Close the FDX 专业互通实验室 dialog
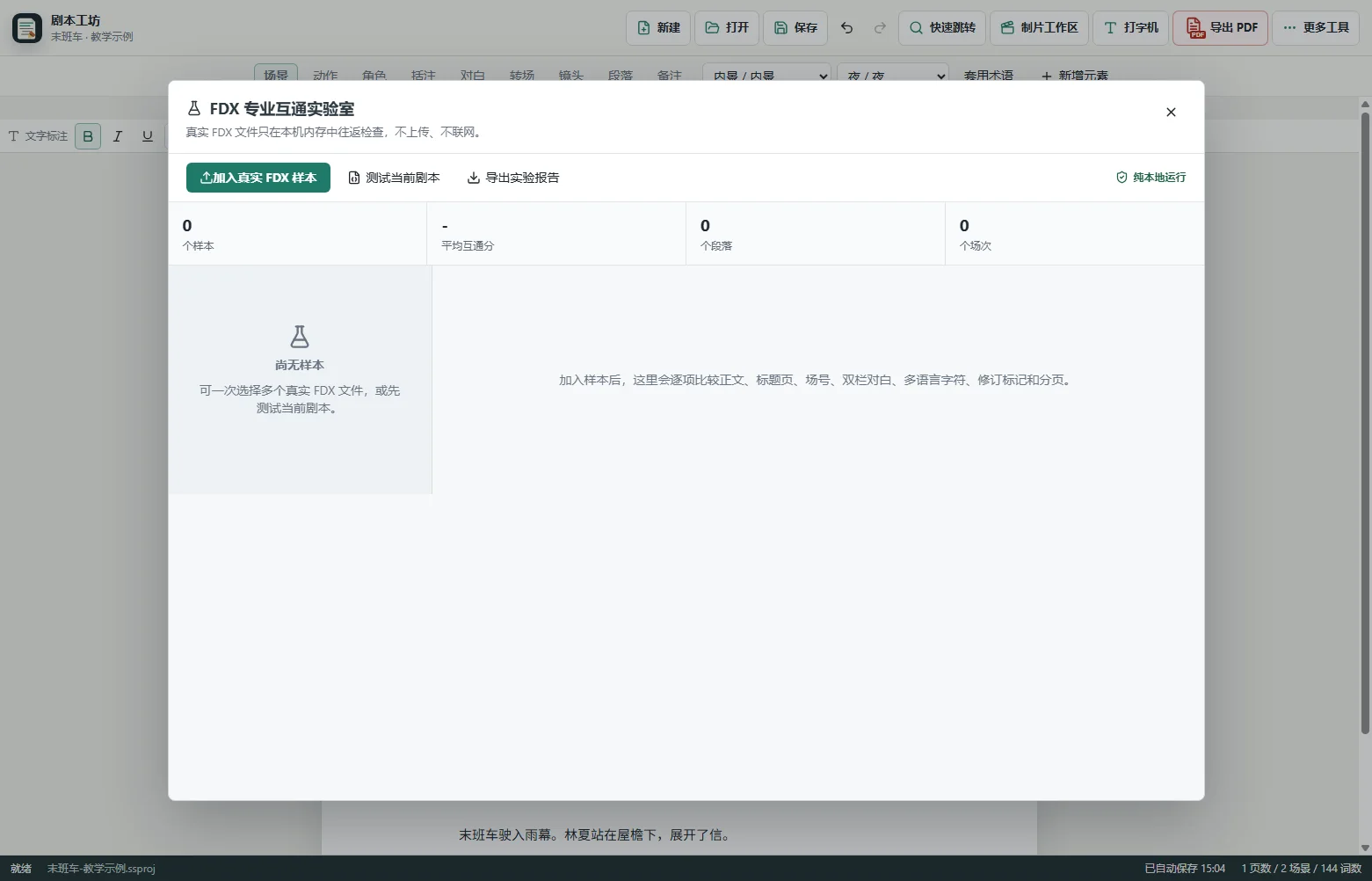 [1171, 113]
